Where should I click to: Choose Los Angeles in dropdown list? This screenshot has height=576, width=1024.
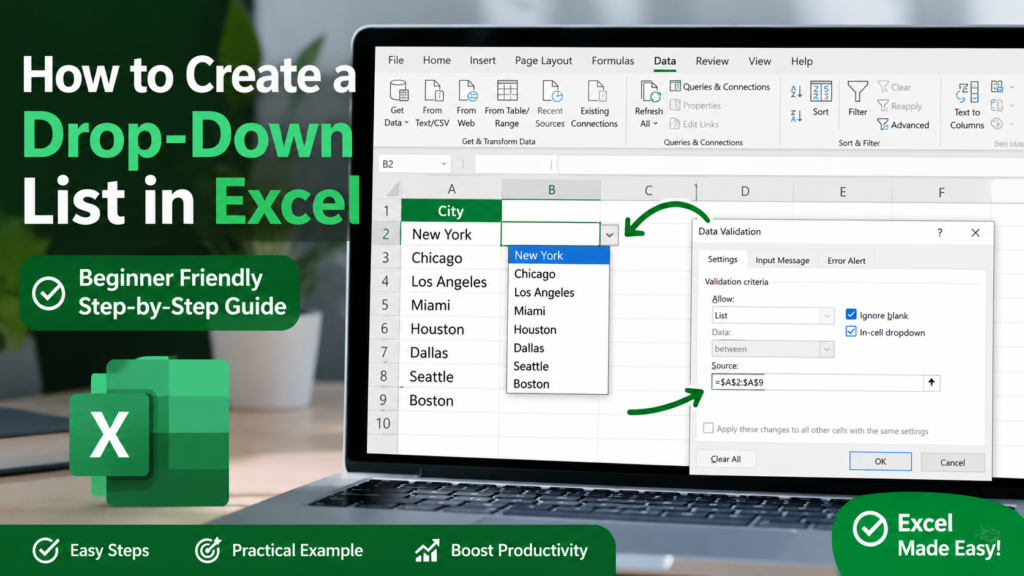click(x=558, y=293)
